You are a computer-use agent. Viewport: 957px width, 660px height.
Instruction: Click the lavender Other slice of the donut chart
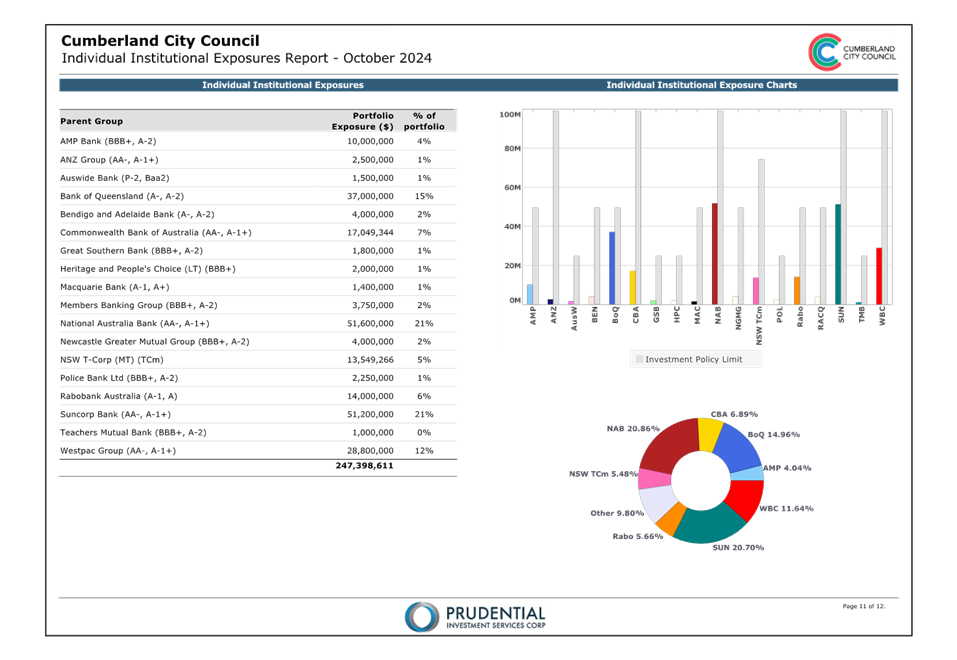pyautogui.click(x=659, y=502)
